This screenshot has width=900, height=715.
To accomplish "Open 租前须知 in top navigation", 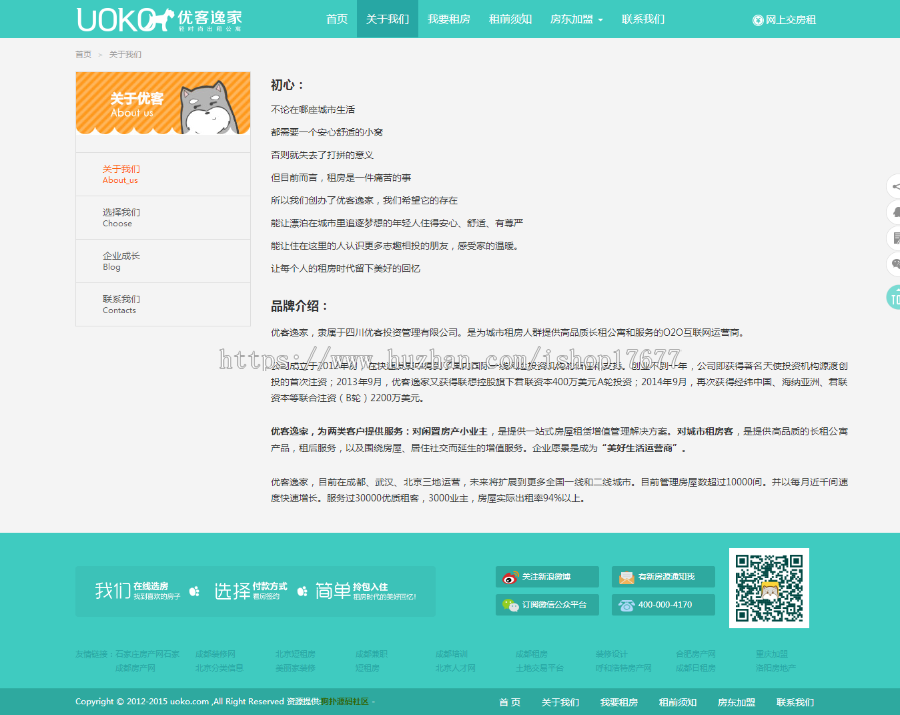I will tap(510, 19).
